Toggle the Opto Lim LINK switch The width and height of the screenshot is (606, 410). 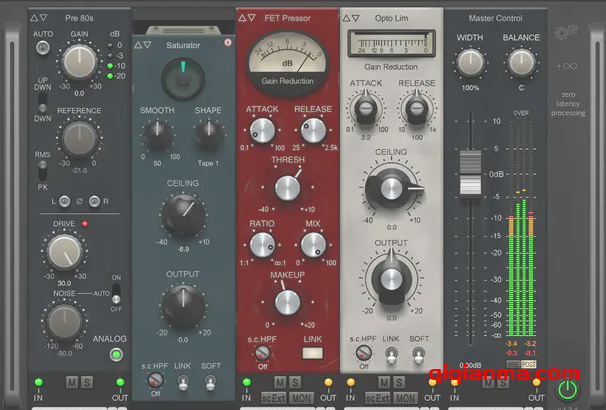tap(390, 353)
